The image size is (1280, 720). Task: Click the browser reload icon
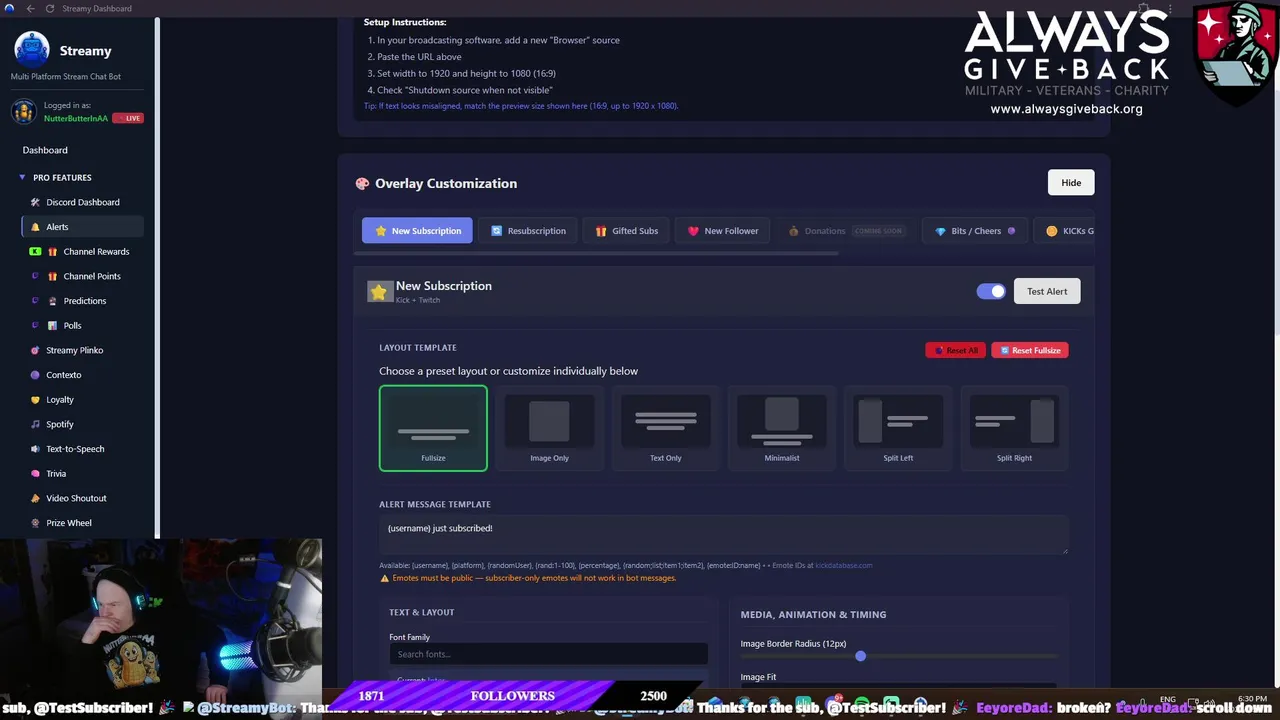50,9
